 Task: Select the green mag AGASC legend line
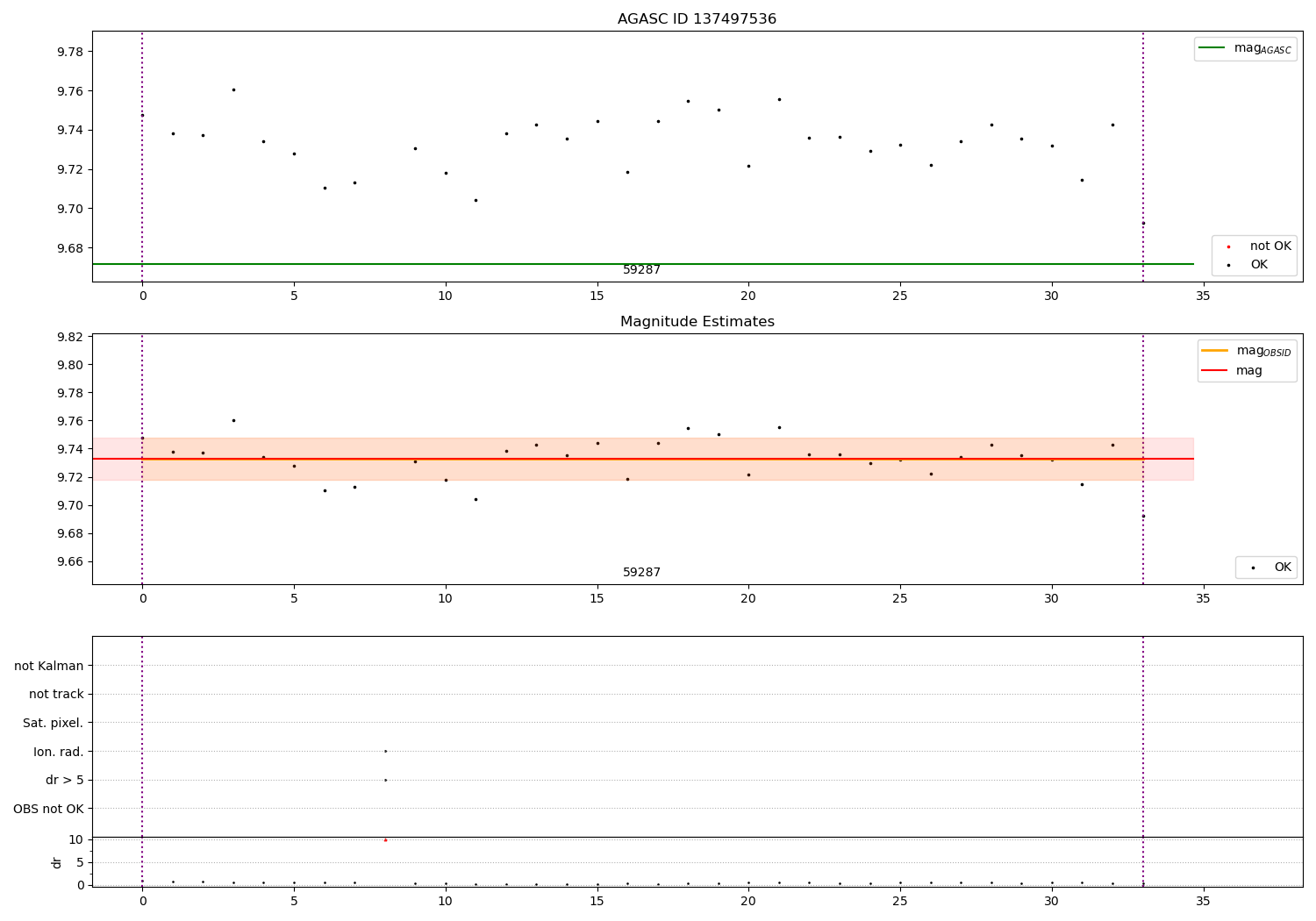click(x=1212, y=47)
